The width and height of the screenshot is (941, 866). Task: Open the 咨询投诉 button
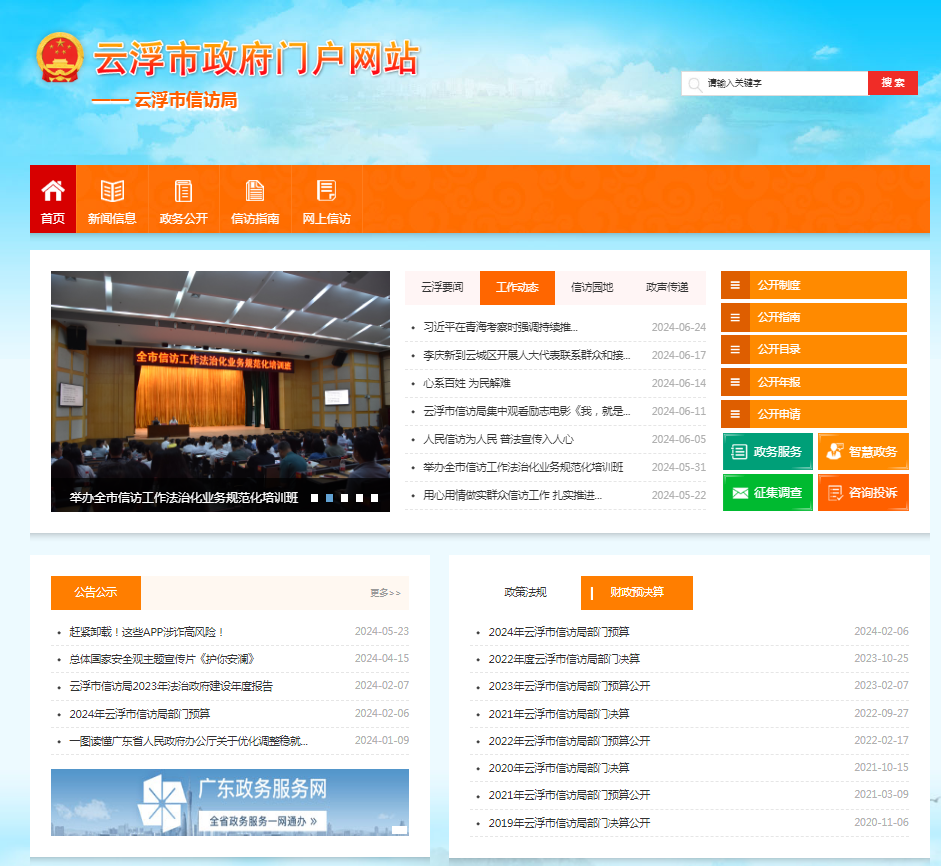[x=863, y=493]
